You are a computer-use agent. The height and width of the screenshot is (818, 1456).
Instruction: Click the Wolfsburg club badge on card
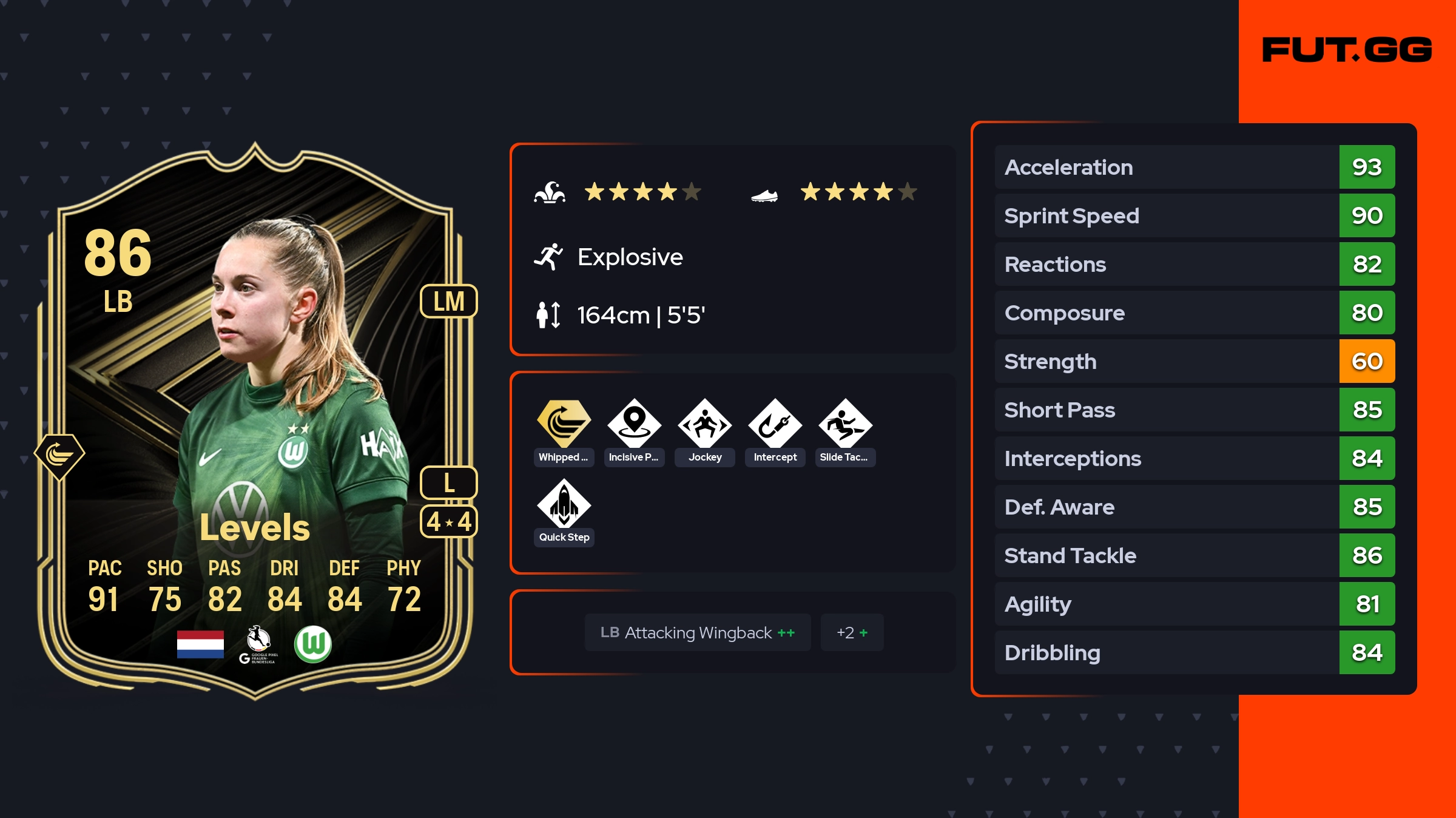(313, 644)
